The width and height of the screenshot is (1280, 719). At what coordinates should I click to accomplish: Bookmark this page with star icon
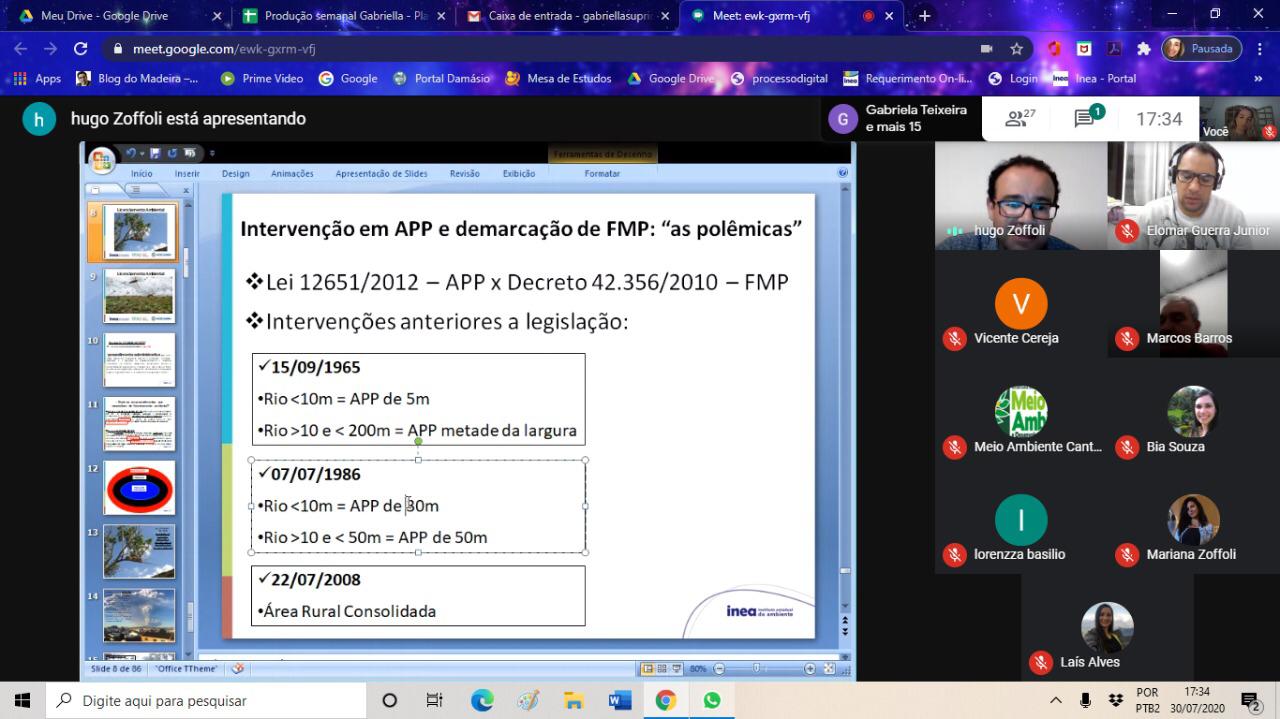[x=1016, y=48]
